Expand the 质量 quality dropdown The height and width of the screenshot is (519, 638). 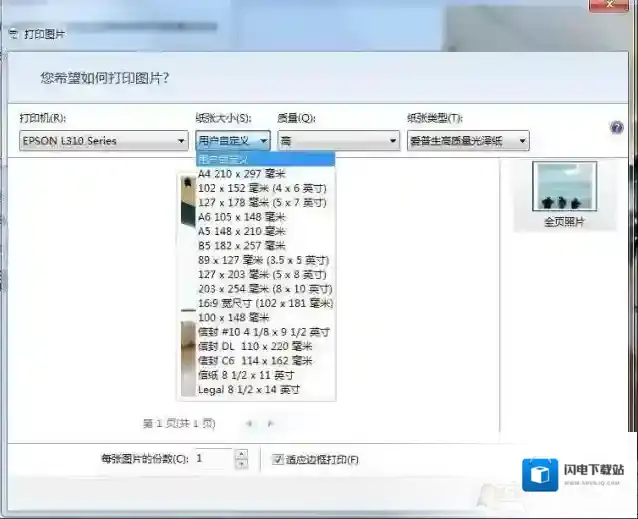pyautogui.click(x=338, y=141)
